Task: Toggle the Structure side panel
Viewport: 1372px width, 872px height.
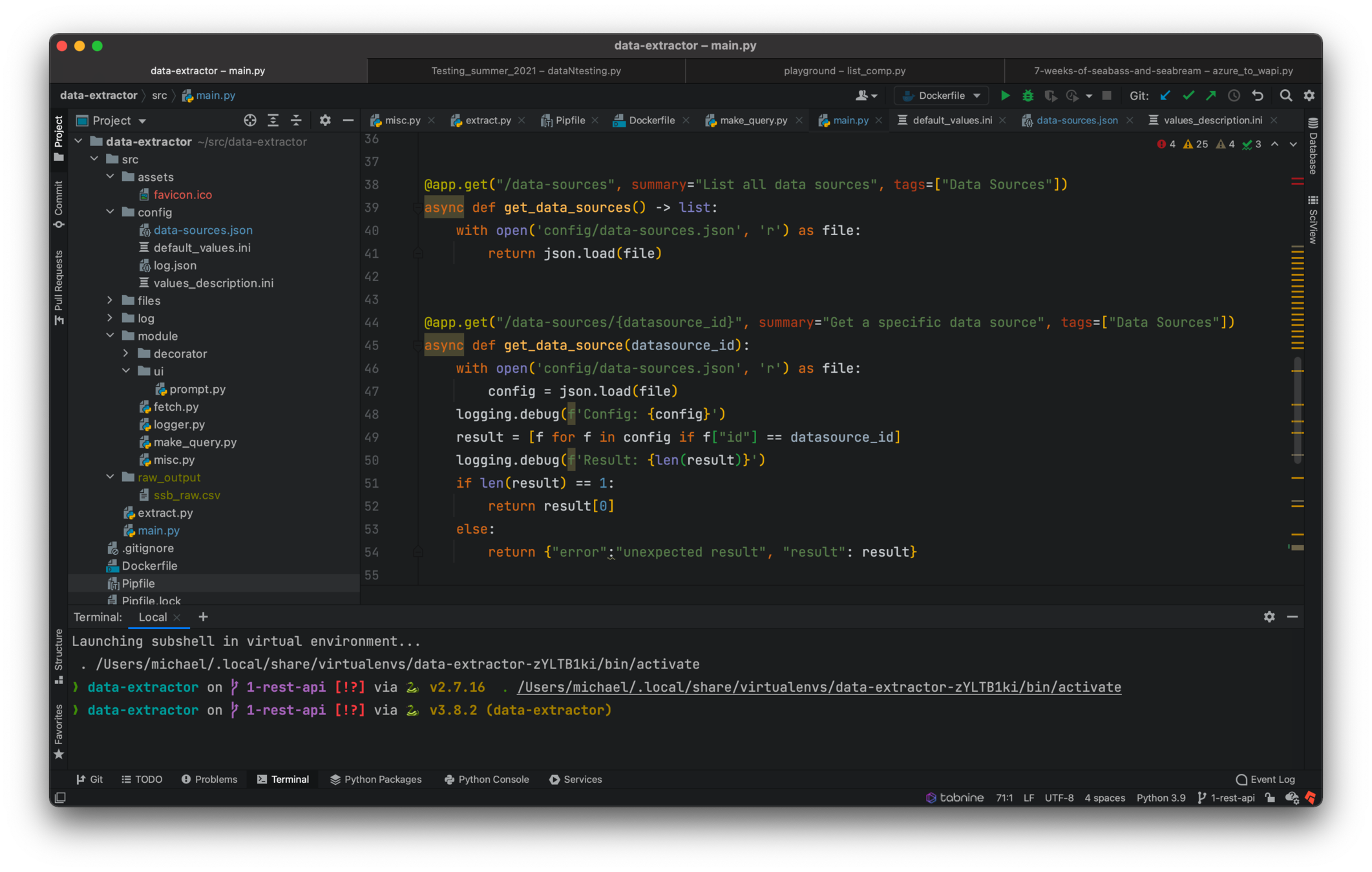Action: (x=59, y=655)
